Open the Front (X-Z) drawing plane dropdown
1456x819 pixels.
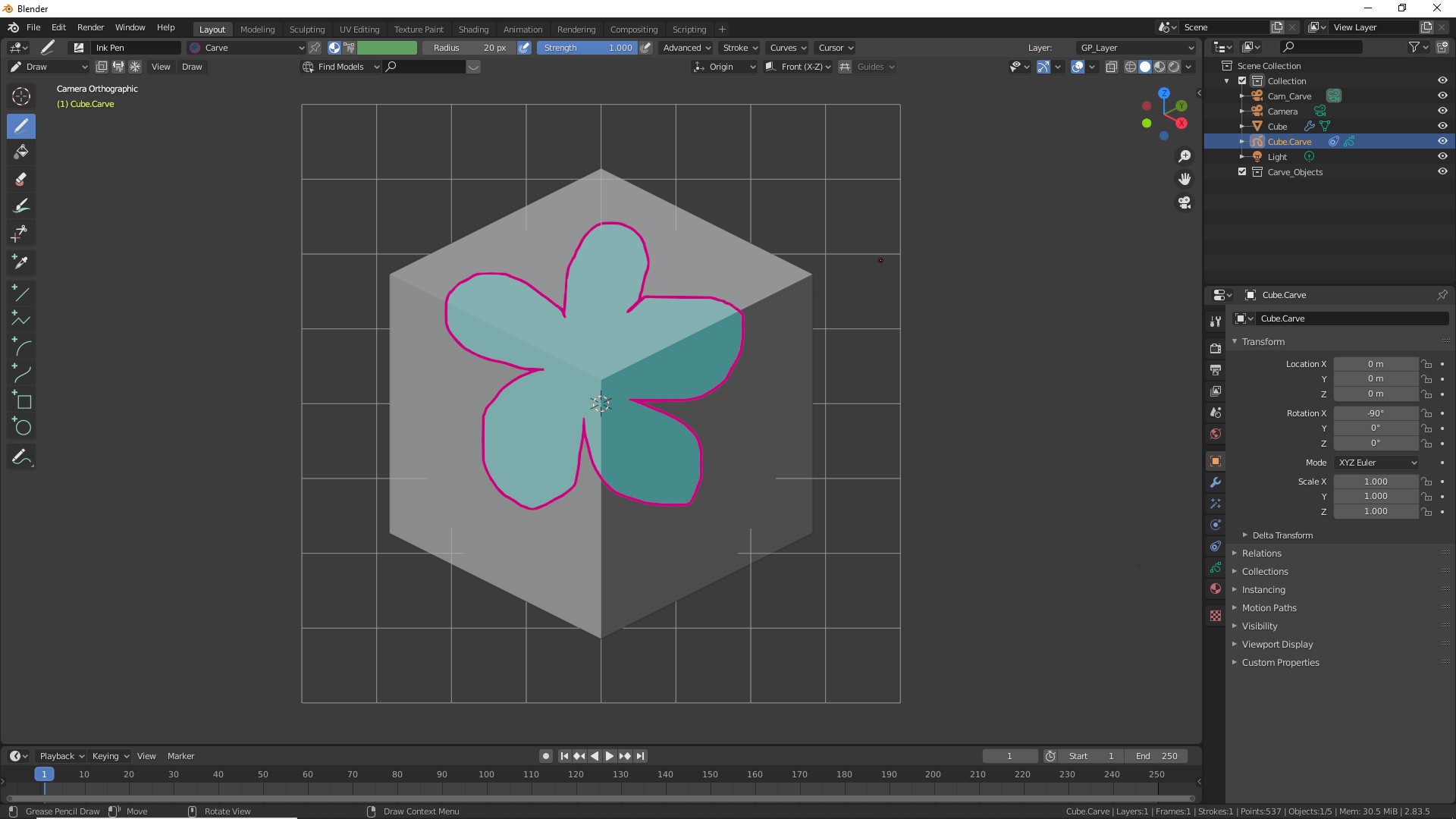click(x=798, y=67)
